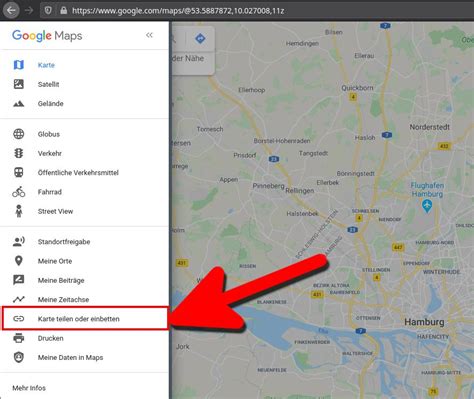Click the Öffentliche Verkehrsmittel train icon

[x=19, y=173]
